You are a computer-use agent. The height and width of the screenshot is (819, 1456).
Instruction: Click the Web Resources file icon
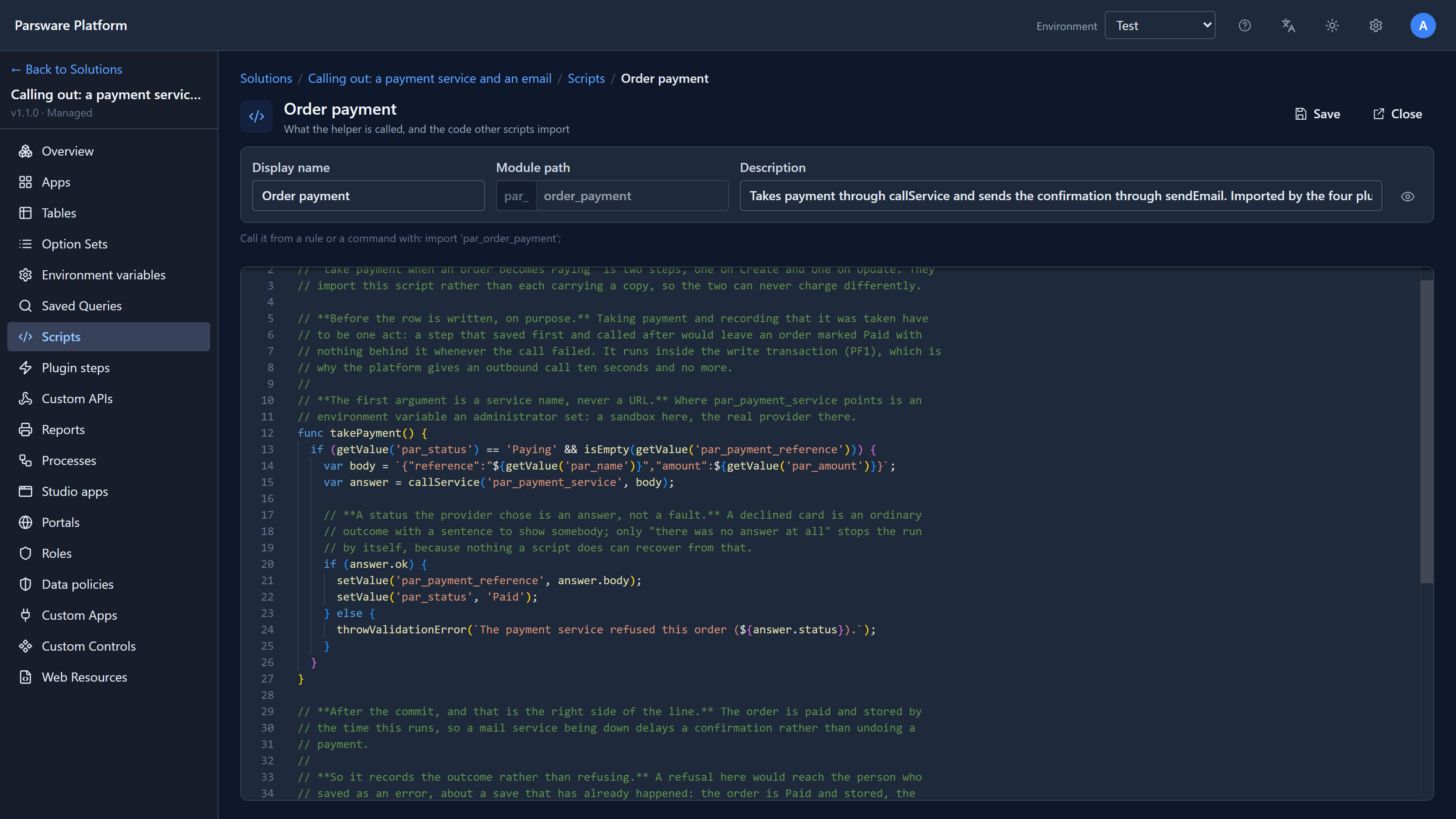25,677
